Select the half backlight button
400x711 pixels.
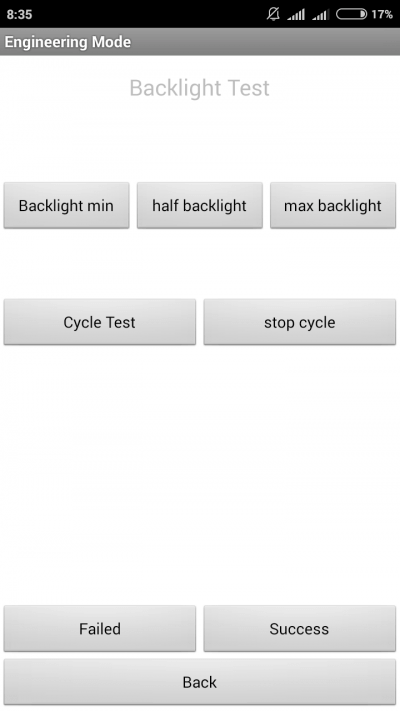(x=200, y=205)
